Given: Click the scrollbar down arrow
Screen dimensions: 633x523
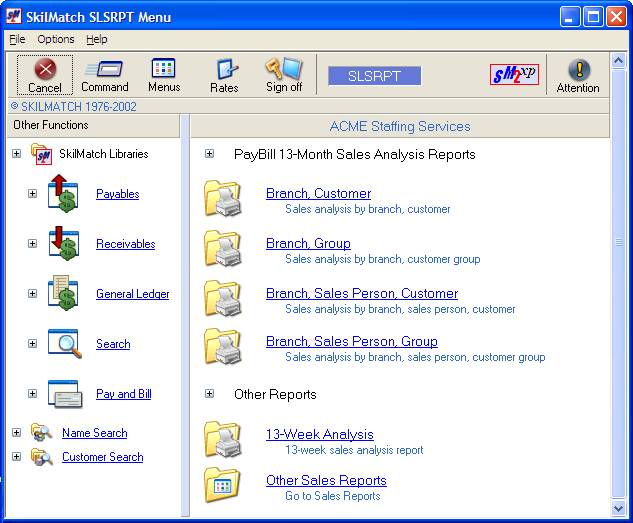Looking at the screenshot, I should point(618,508).
